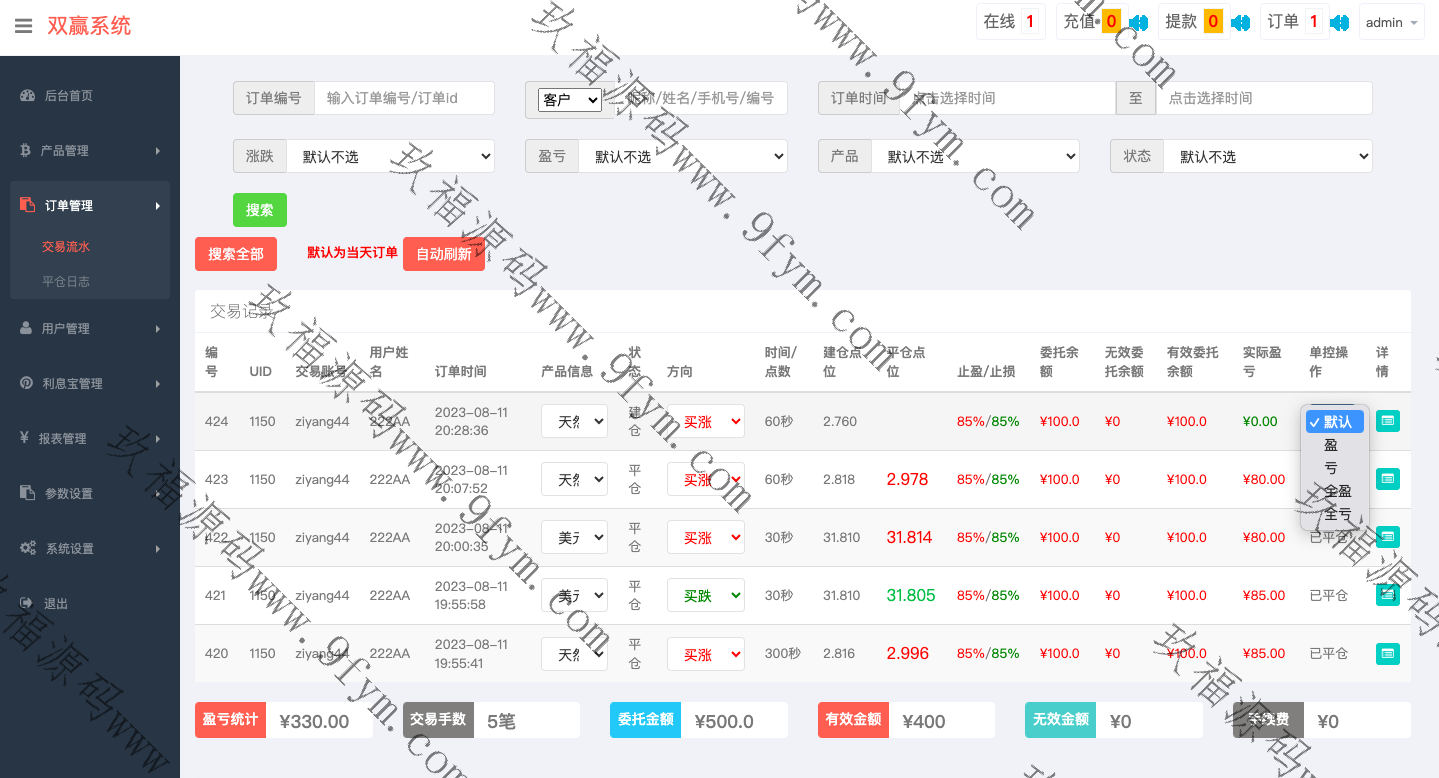Toggle the 自动刷新 button
The image size is (1439, 778).
443,254
